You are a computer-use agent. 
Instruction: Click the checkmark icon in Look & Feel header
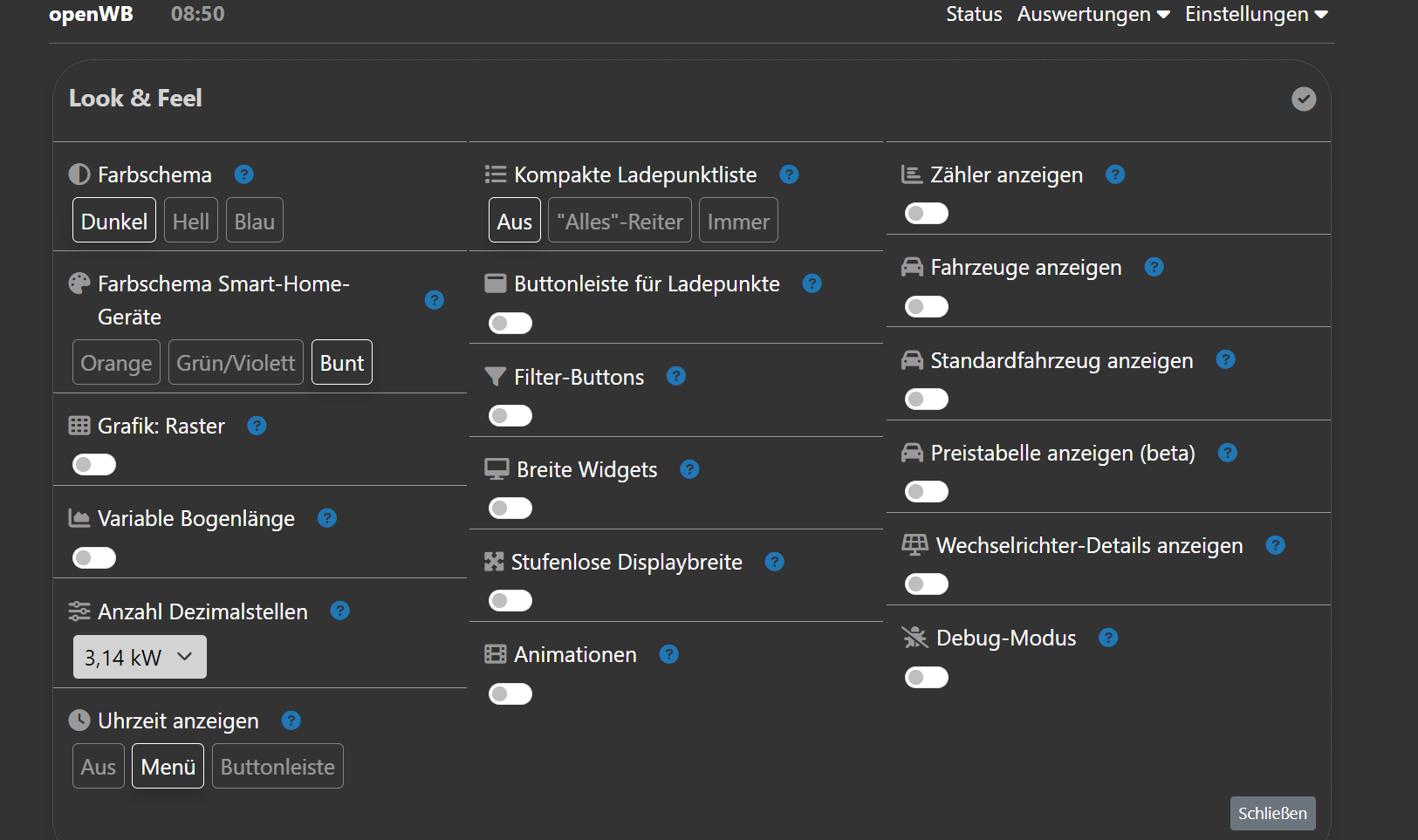1304,99
